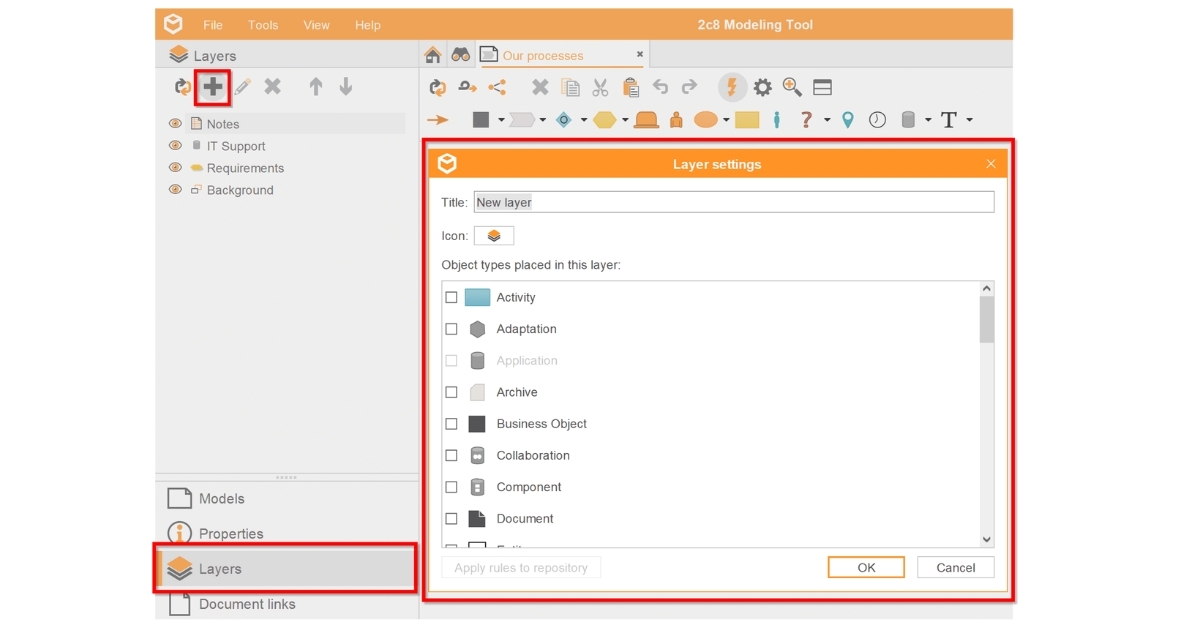1200x628 pixels.
Task: Open the Document links panel tab
Action: click(x=286, y=604)
